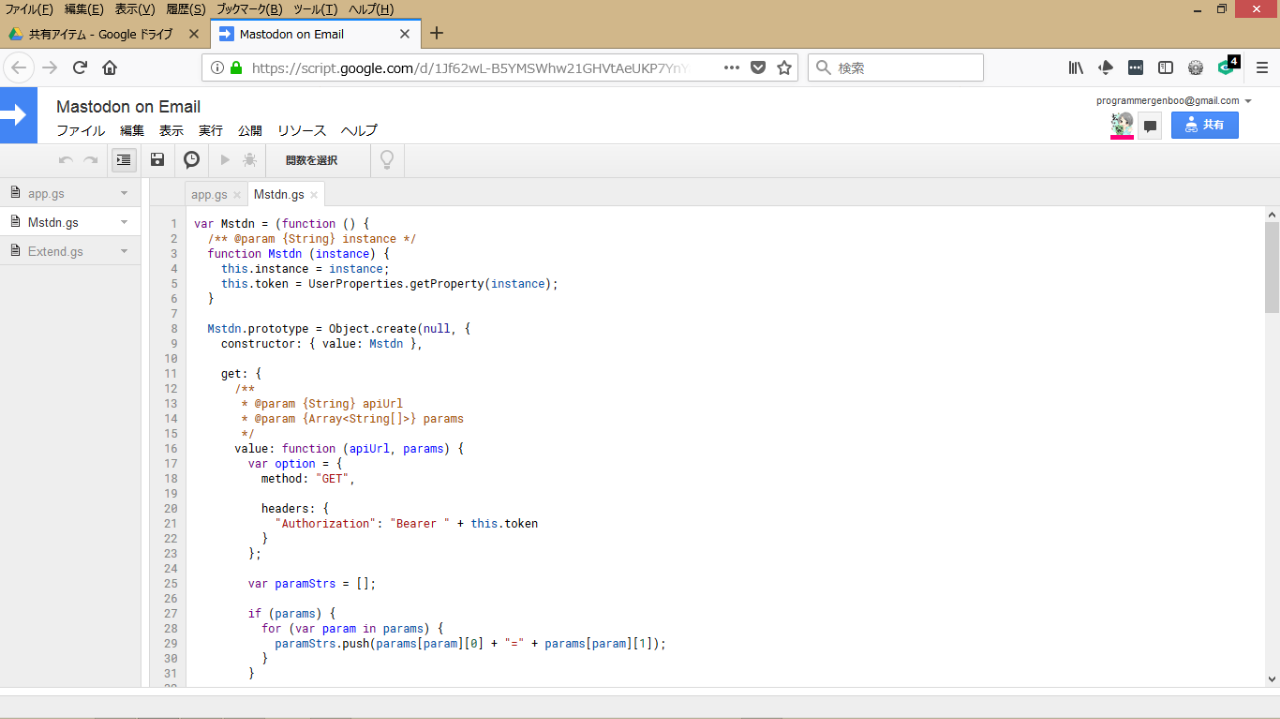The height and width of the screenshot is (719, 1280).
Task: Click the lightbulb icon in script toolbar
Action: [387, 160]
